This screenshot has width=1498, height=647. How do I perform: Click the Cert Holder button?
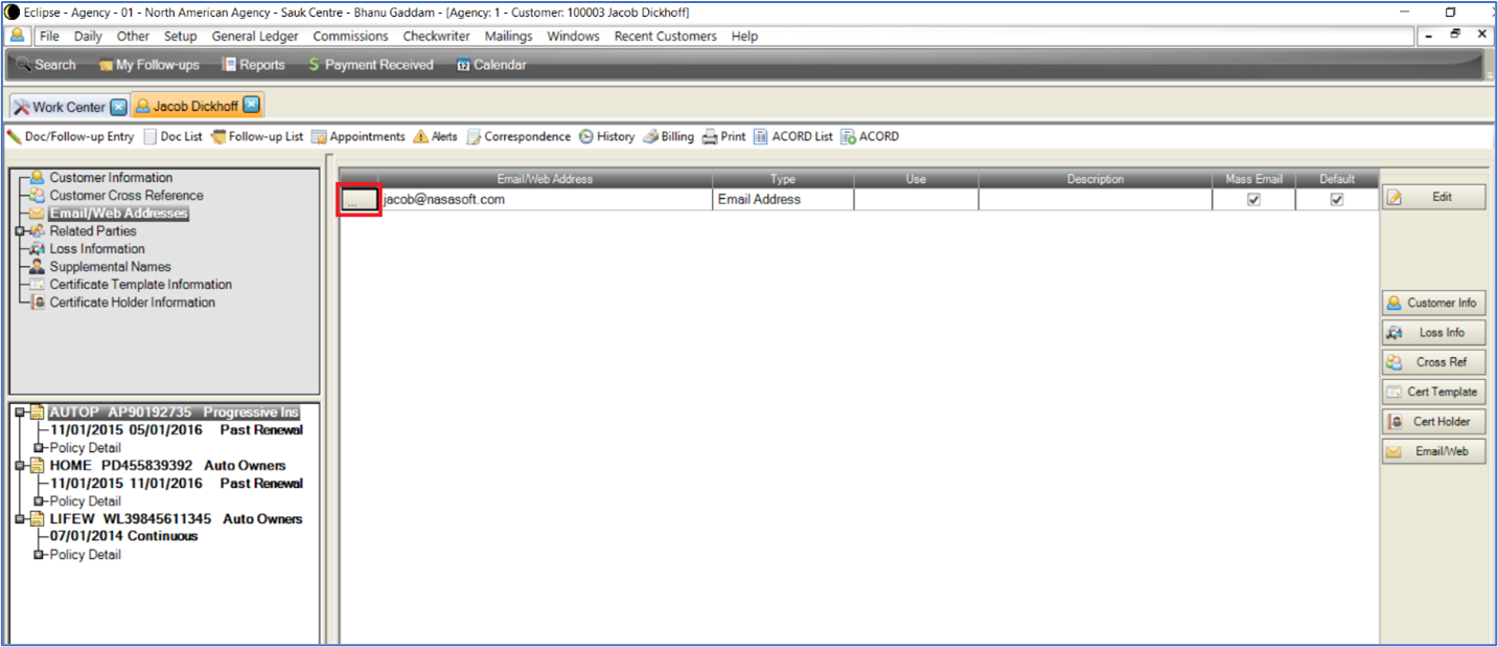(x=1433, y=422)
